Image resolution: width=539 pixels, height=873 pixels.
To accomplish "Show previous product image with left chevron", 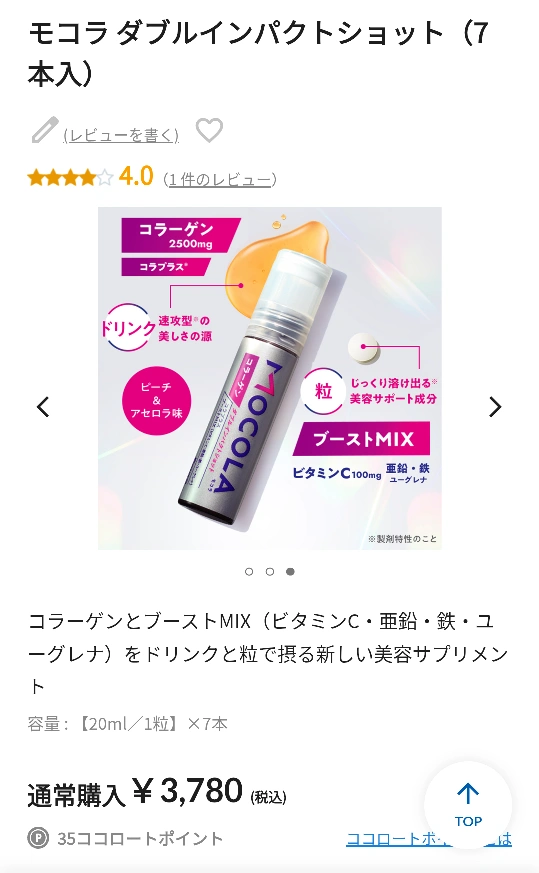I will tap(43, 407).
